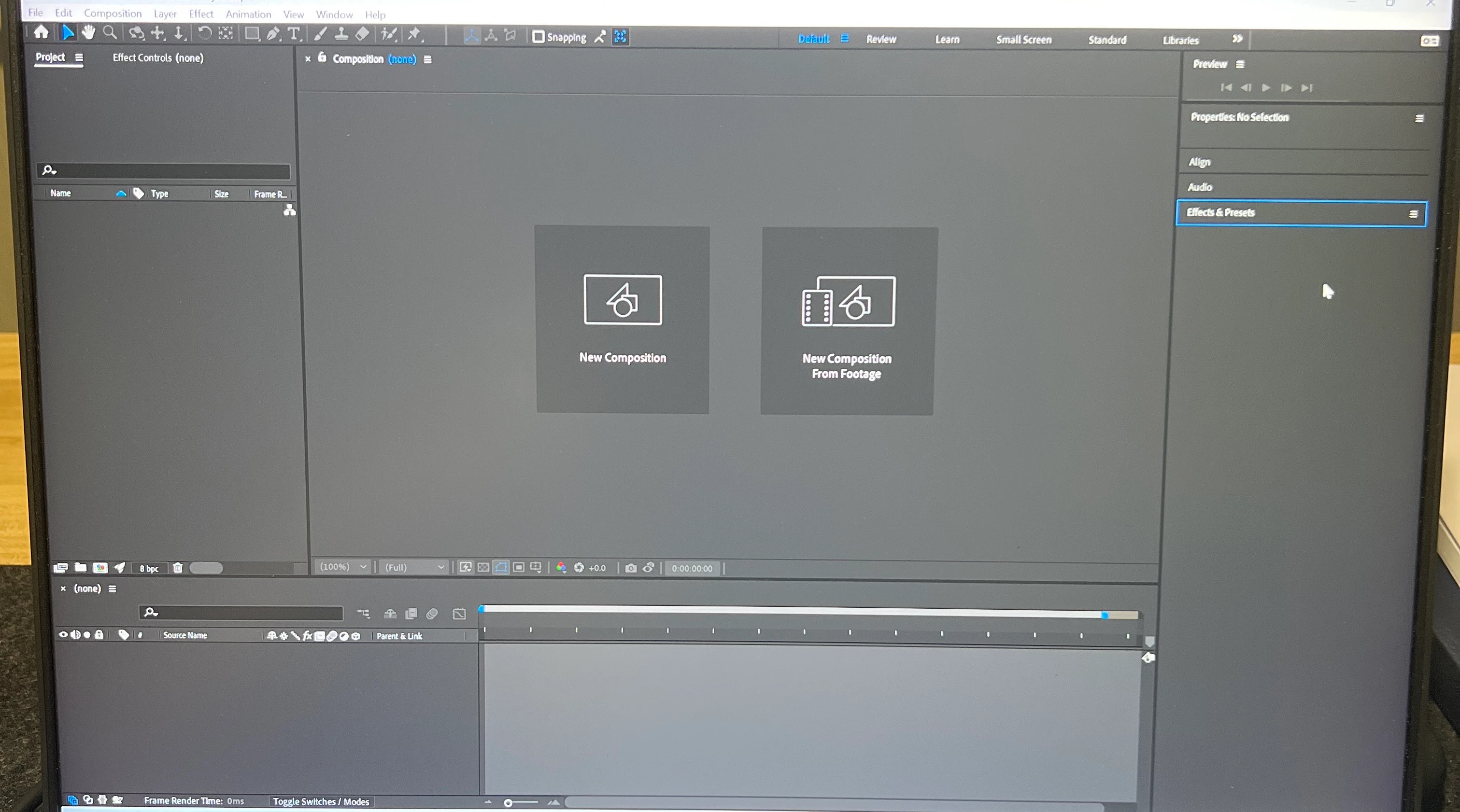Toggle Switches / Modes in timeline
The width and height of the screenshot is (1460, 812).
321,801
